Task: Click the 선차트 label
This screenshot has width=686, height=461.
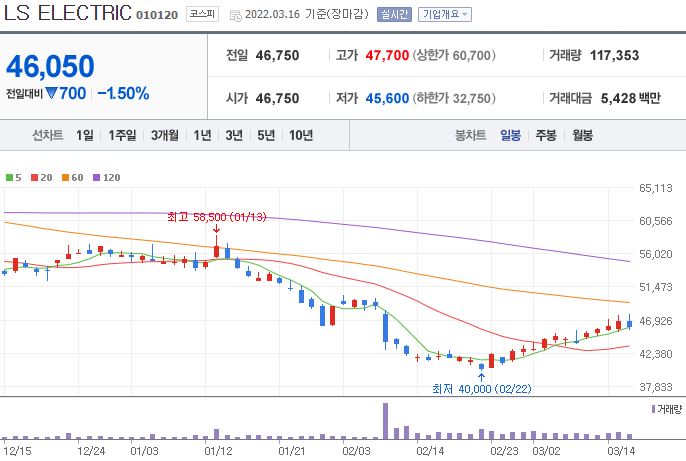Action: point(48,135)
